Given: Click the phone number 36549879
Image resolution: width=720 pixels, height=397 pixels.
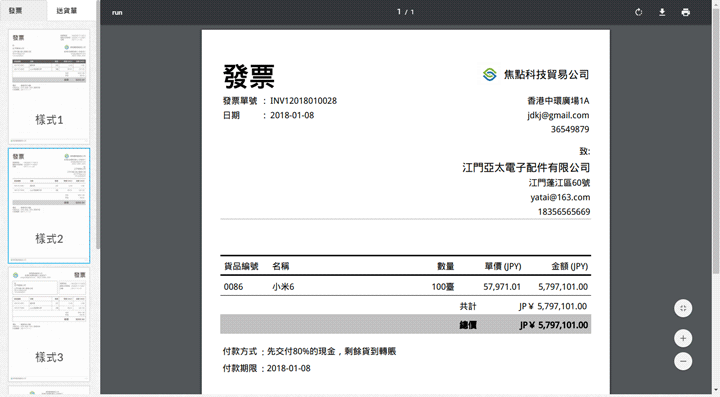Looking at the screenshot, I should pyautogui.click(x=570, y=129).
